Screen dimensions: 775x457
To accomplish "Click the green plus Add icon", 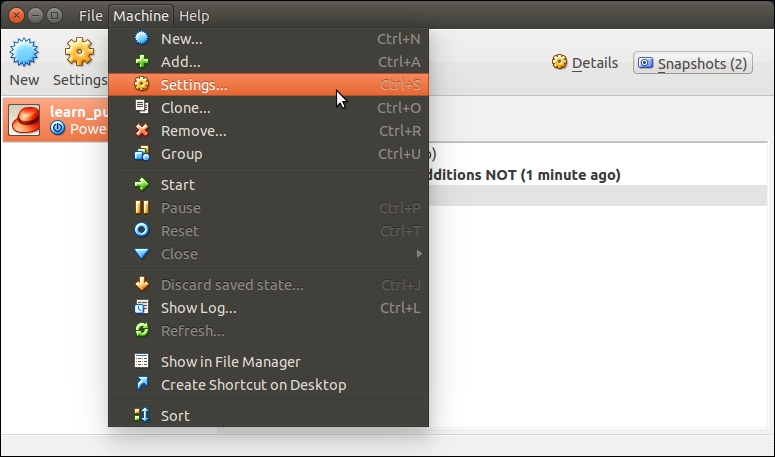I will (142, 62).
